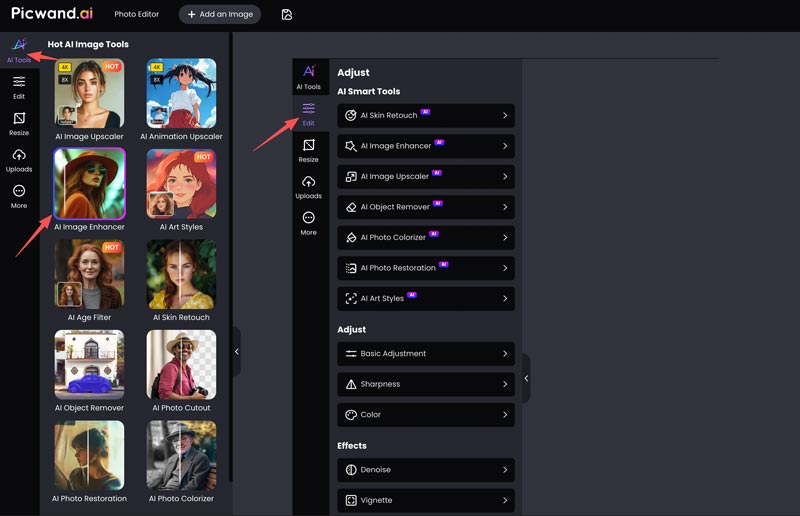Open the AI Image Enhancer thumbnail

[x=89, y=184]
